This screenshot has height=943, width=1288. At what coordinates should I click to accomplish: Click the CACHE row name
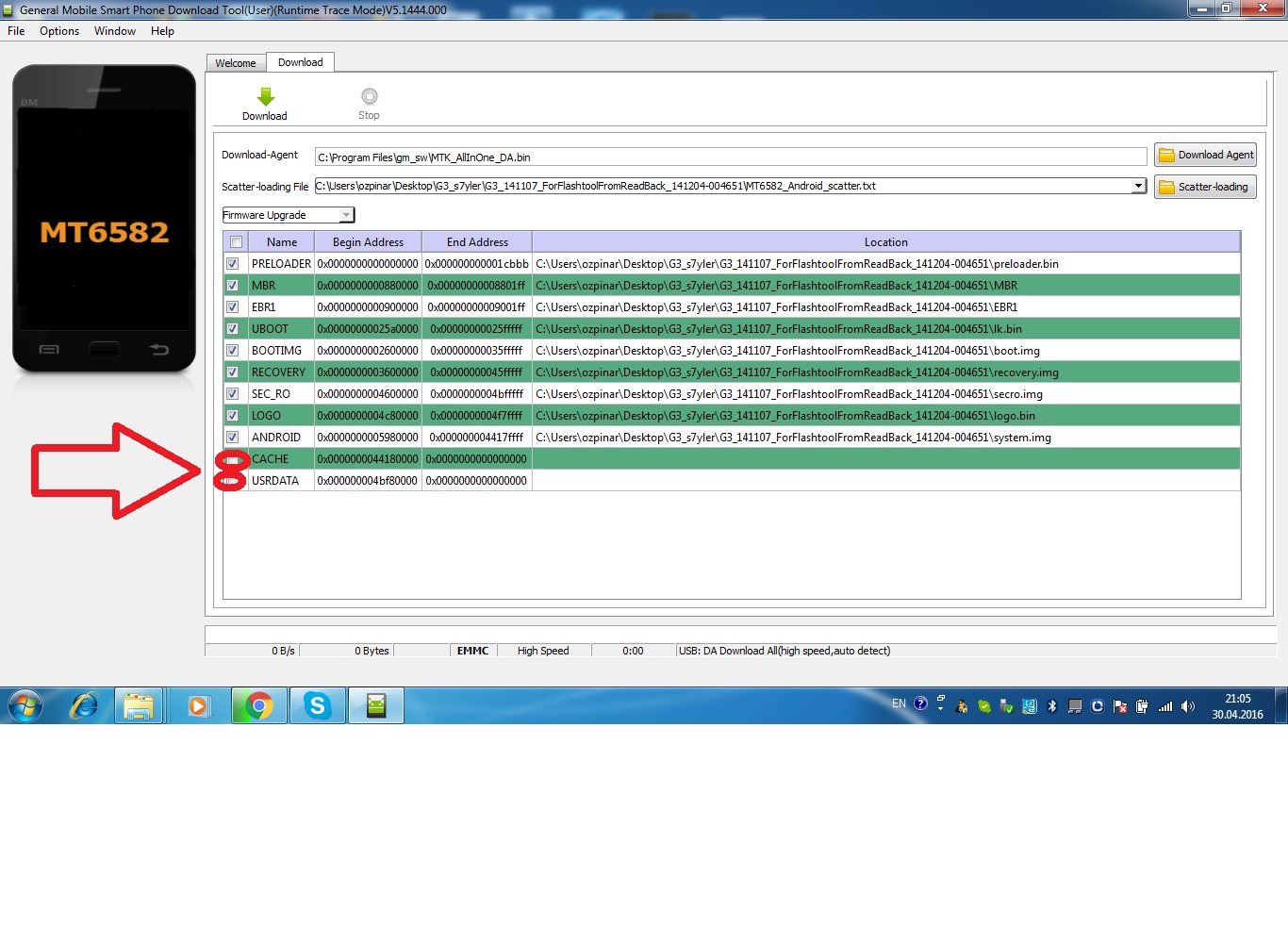[x=270, y=459]
